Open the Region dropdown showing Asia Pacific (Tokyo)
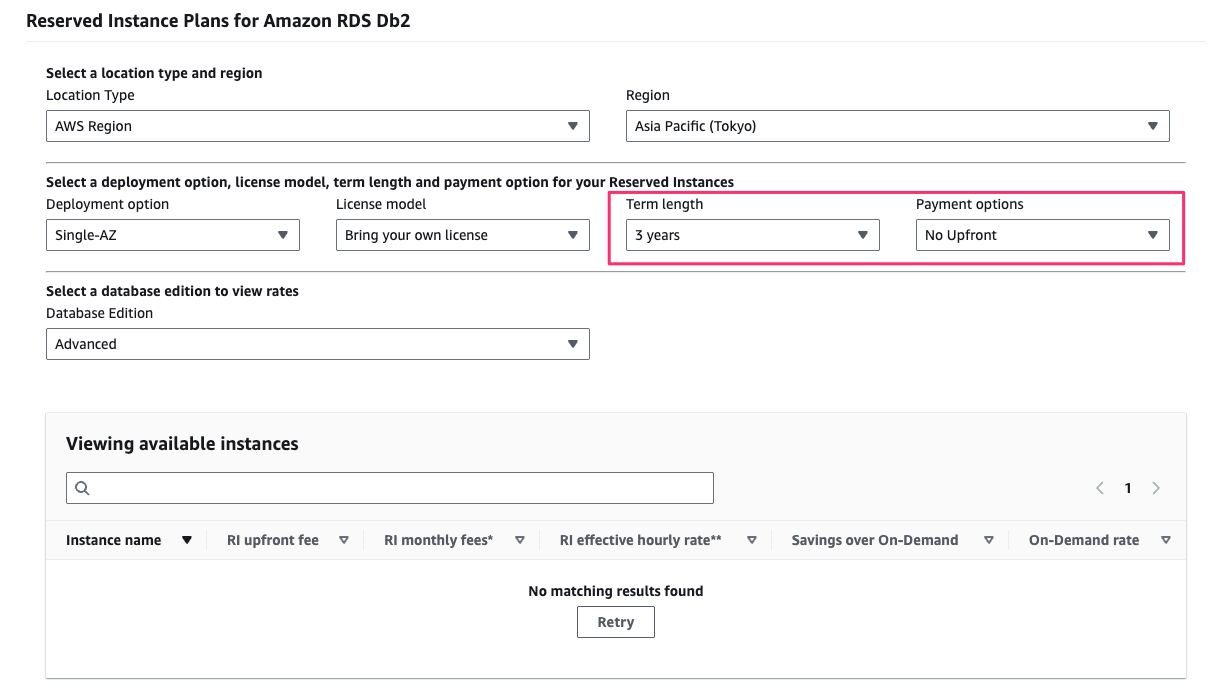1226x696 pixels. pos(897,126)
